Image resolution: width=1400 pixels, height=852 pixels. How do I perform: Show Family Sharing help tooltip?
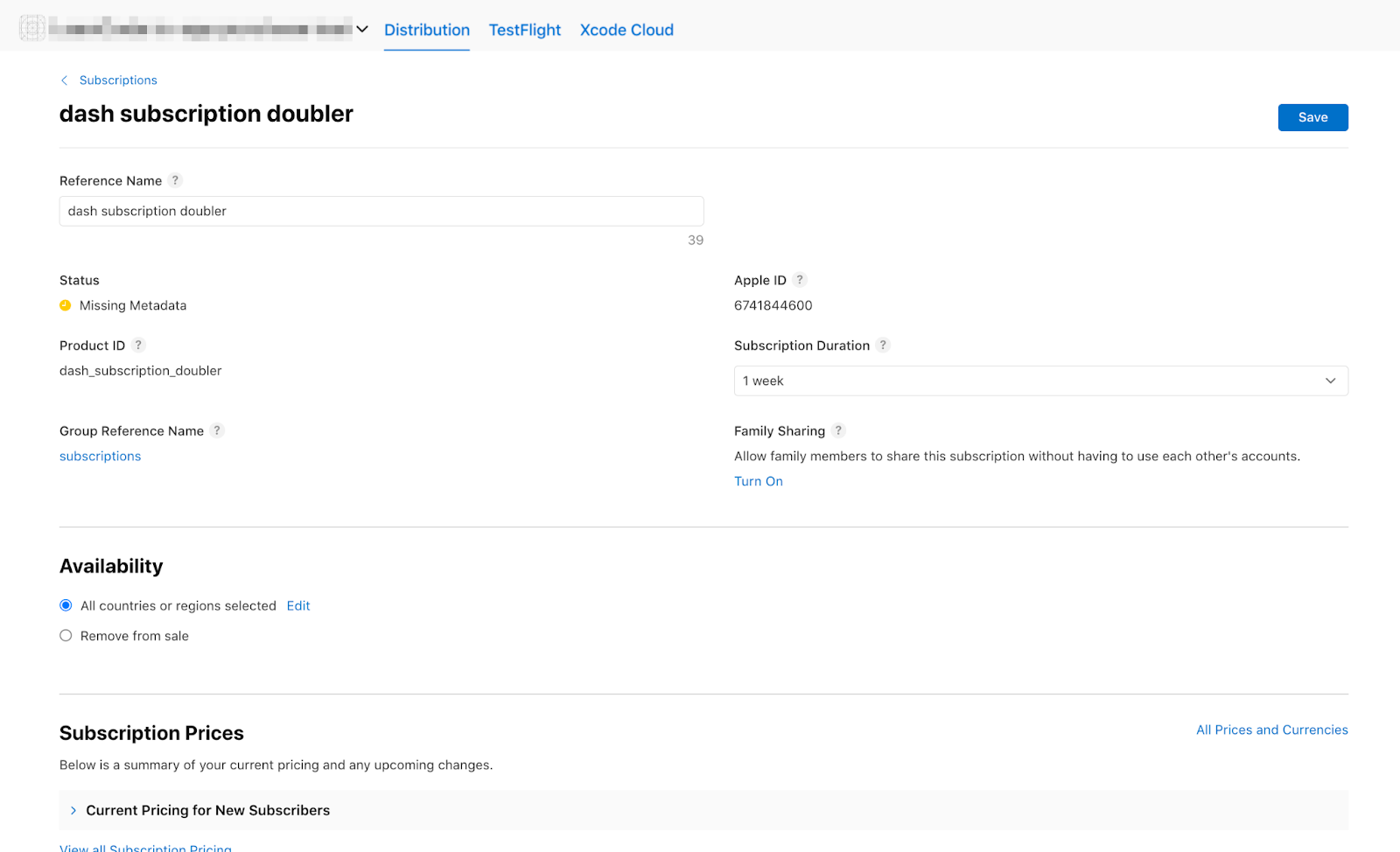click(838, 430)
